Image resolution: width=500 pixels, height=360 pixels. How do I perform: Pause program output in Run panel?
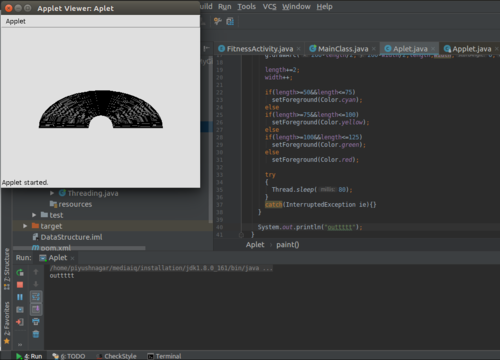click(x=20, y=297)
